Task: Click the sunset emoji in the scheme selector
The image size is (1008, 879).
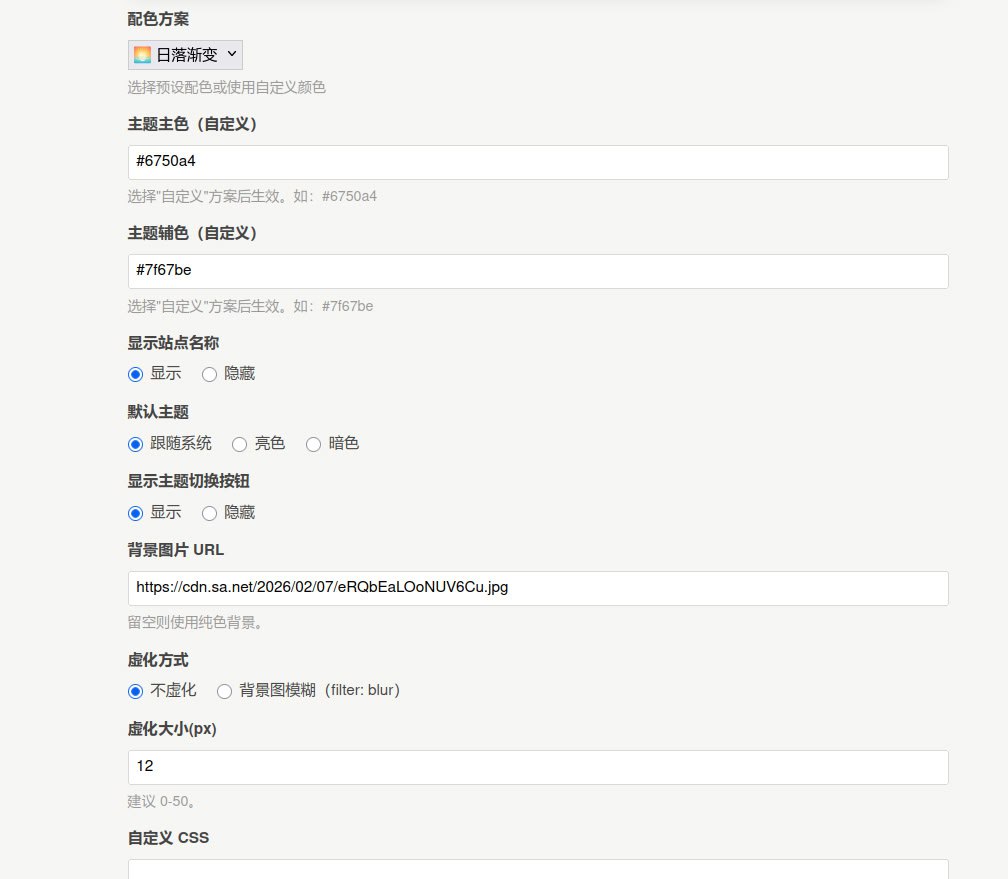Action: pos(143,55)
